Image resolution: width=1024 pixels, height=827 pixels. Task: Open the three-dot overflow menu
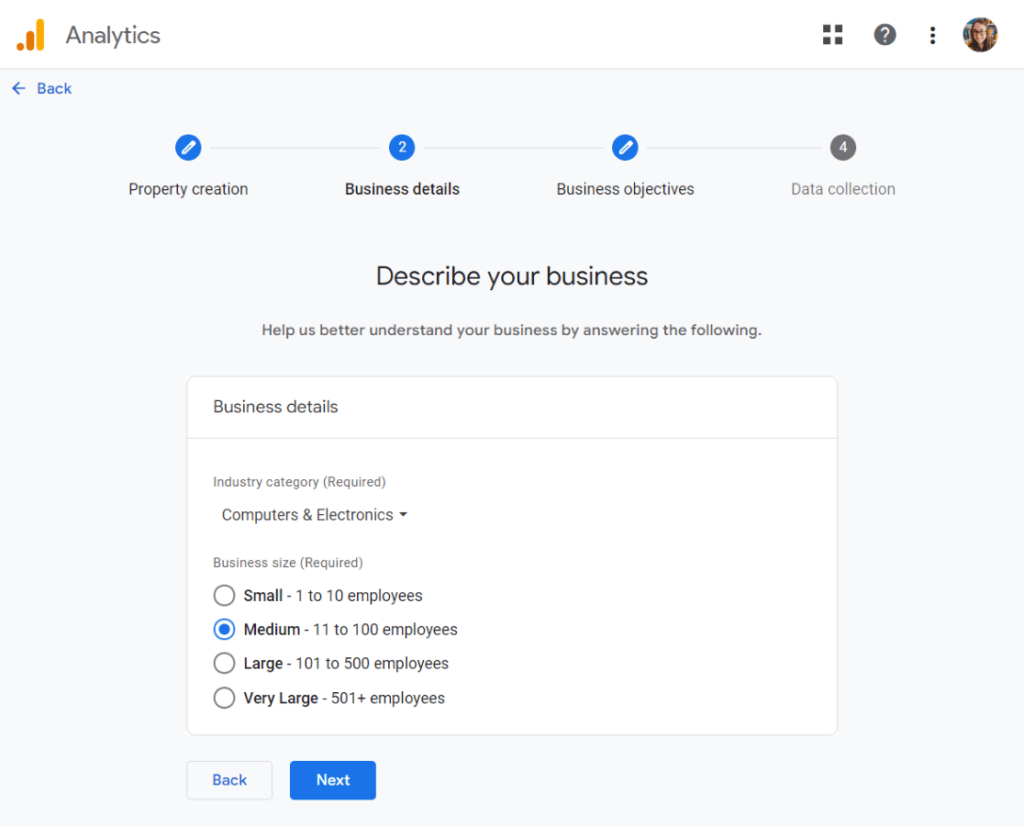point(932,34)
